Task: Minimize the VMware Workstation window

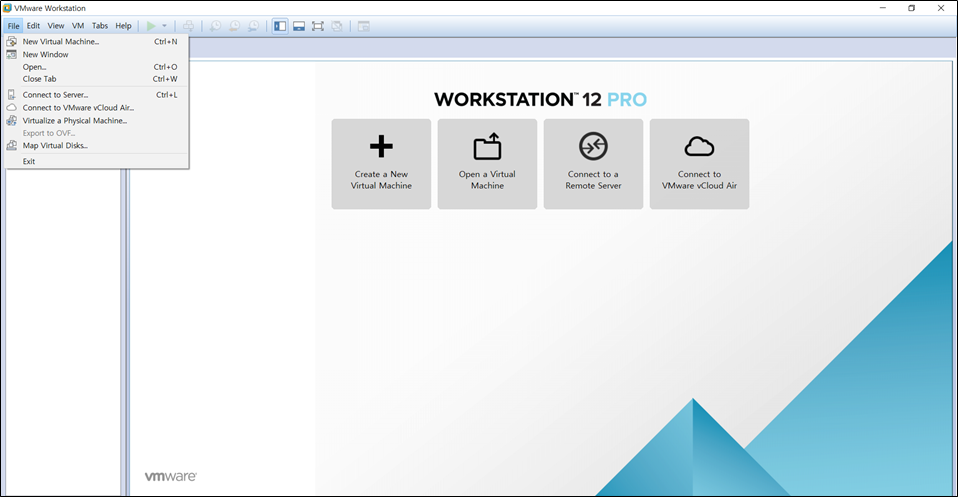Action: 883,8
